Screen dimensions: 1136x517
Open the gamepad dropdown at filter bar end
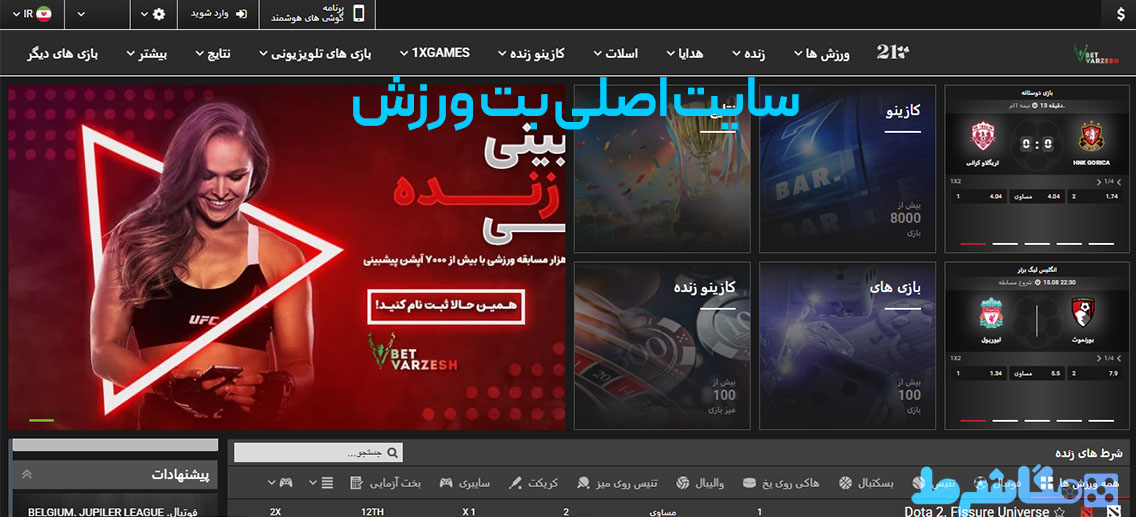(280, 482)
